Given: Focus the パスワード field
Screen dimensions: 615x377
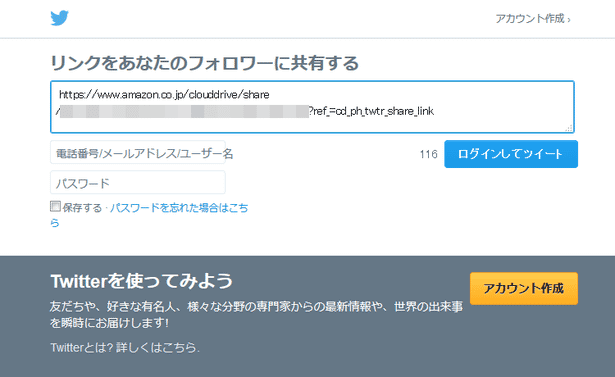Looking at the screenshot, I should (138, 182).
